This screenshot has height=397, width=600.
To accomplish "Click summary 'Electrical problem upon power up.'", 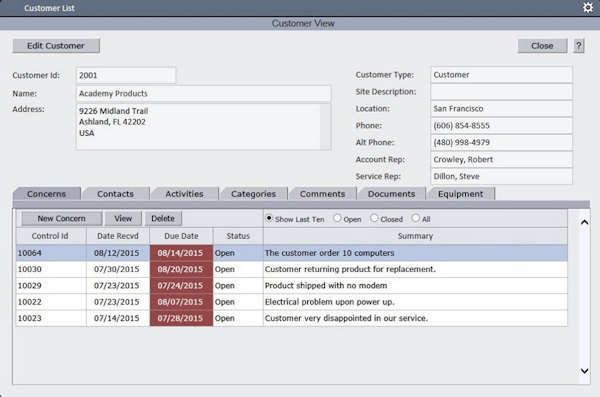I will (x=329, y=302).
